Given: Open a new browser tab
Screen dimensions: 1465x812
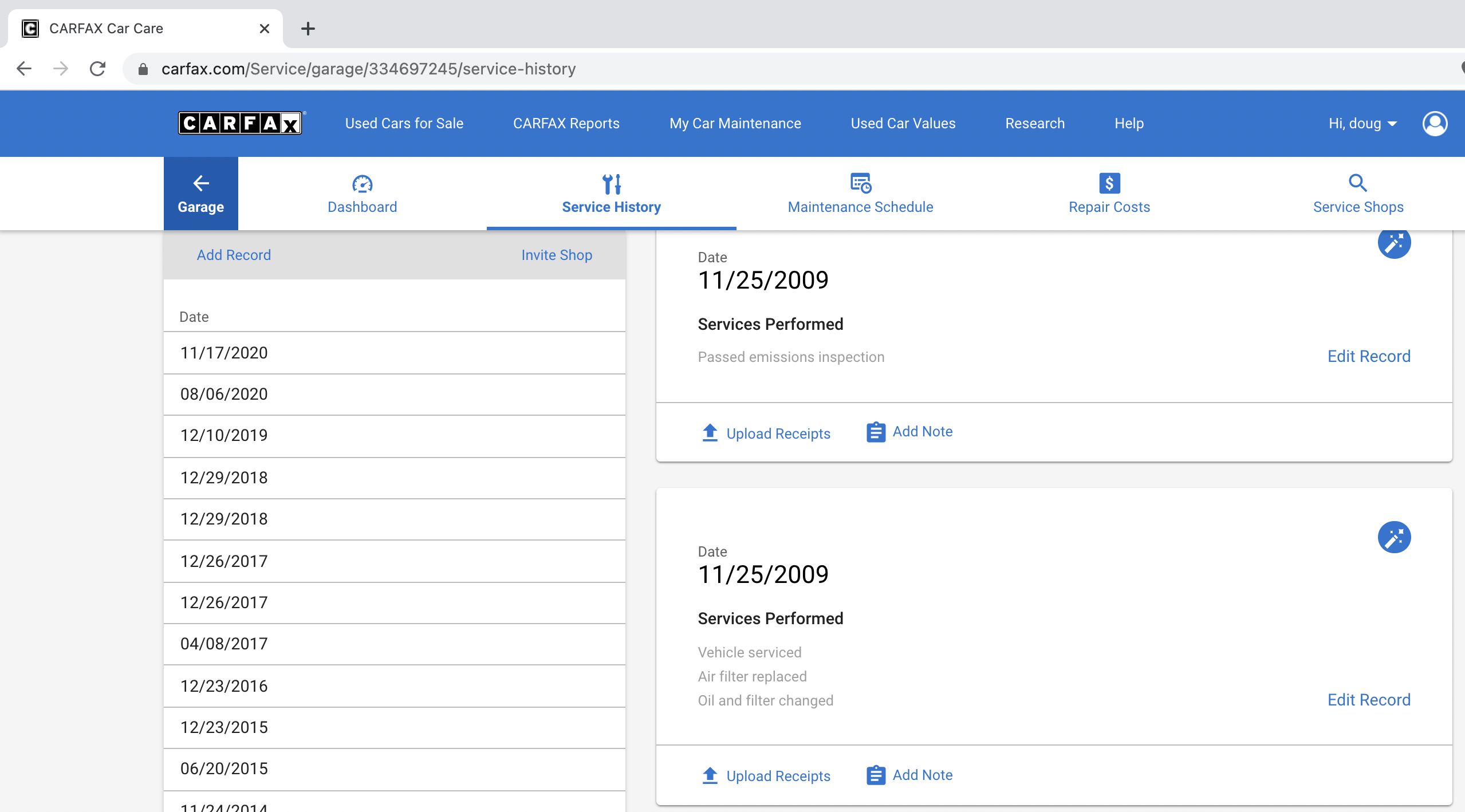Looking at the screenshot, I should (308, 29).
